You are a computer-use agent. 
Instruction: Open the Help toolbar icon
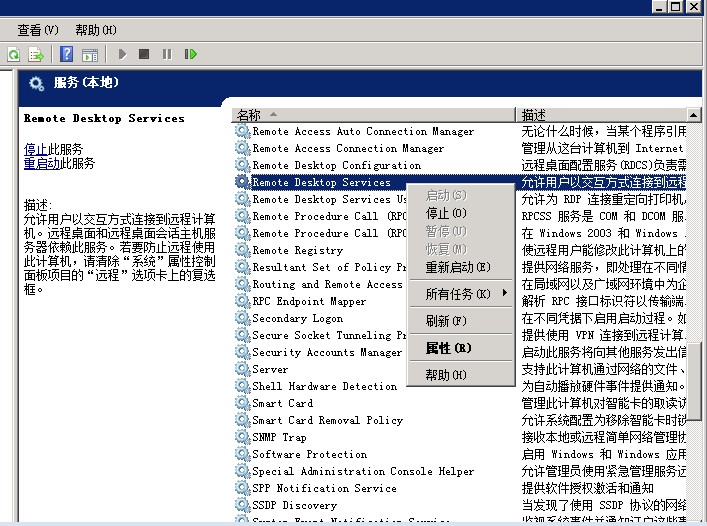67,54
